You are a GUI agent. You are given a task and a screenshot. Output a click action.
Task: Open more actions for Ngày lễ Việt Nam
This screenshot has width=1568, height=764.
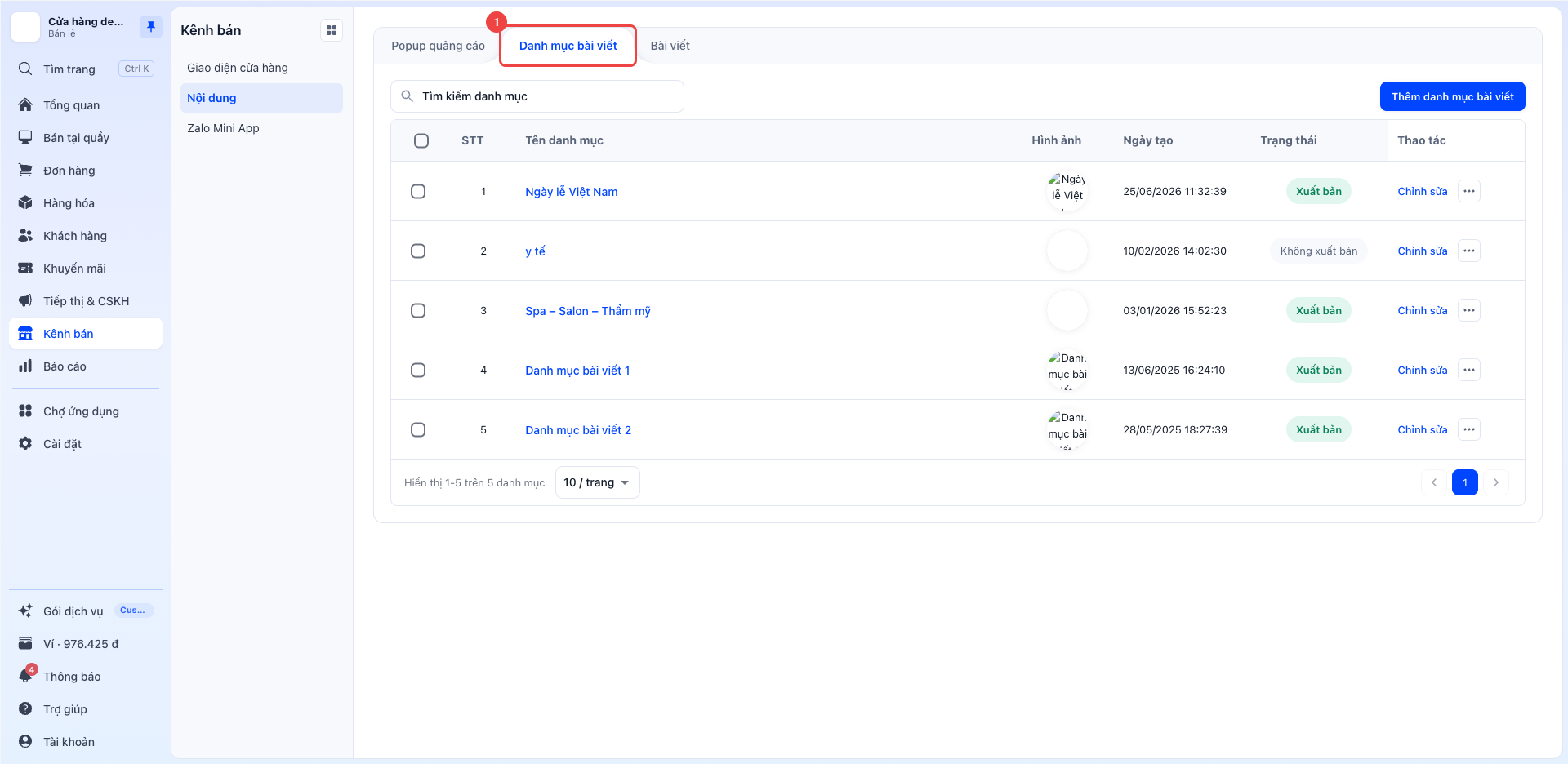click(x=1469, y=191)
